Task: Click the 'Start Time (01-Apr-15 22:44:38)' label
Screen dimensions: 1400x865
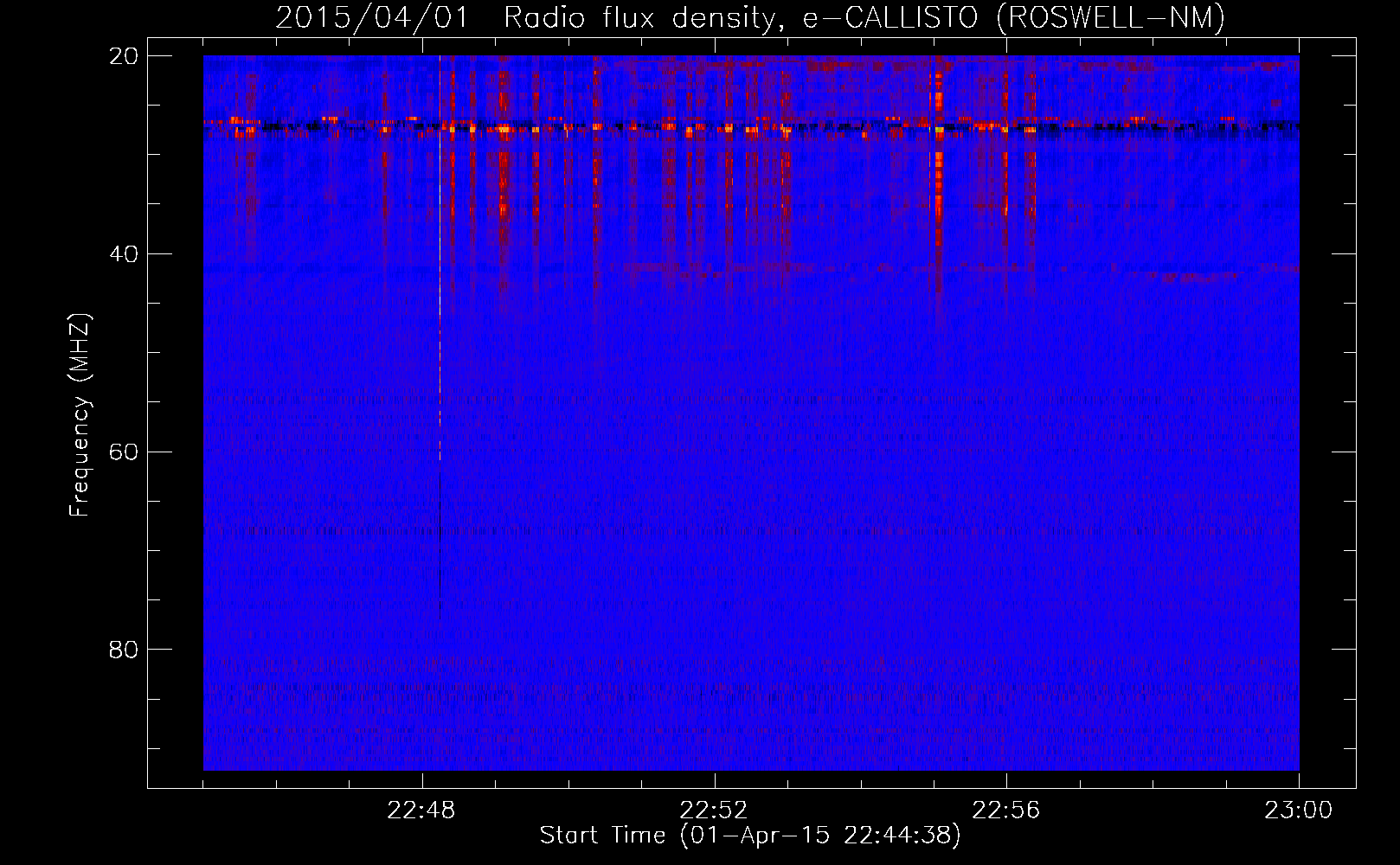Action: [x=750, y=836]
